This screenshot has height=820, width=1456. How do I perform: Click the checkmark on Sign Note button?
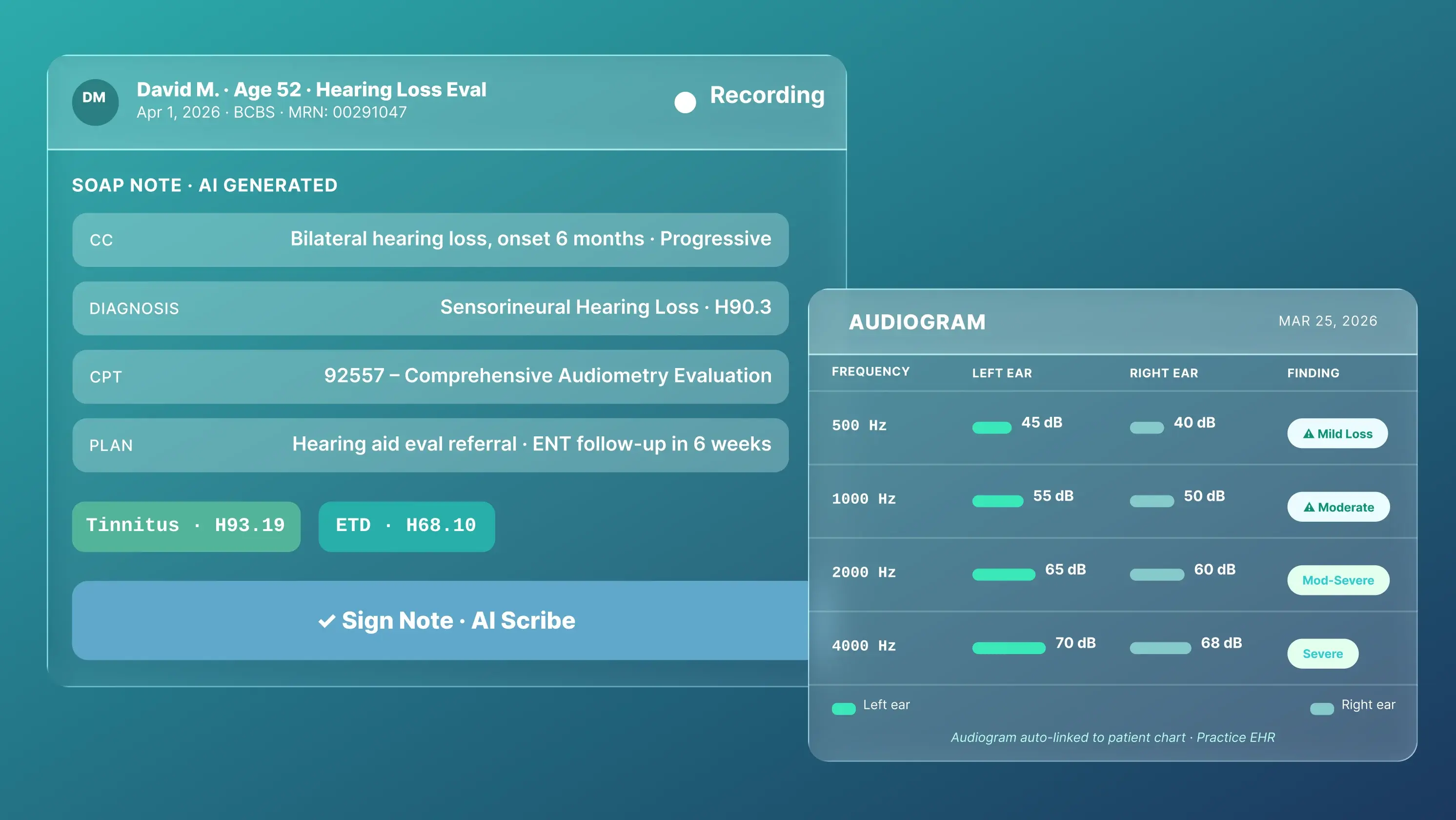coord(326,620)
